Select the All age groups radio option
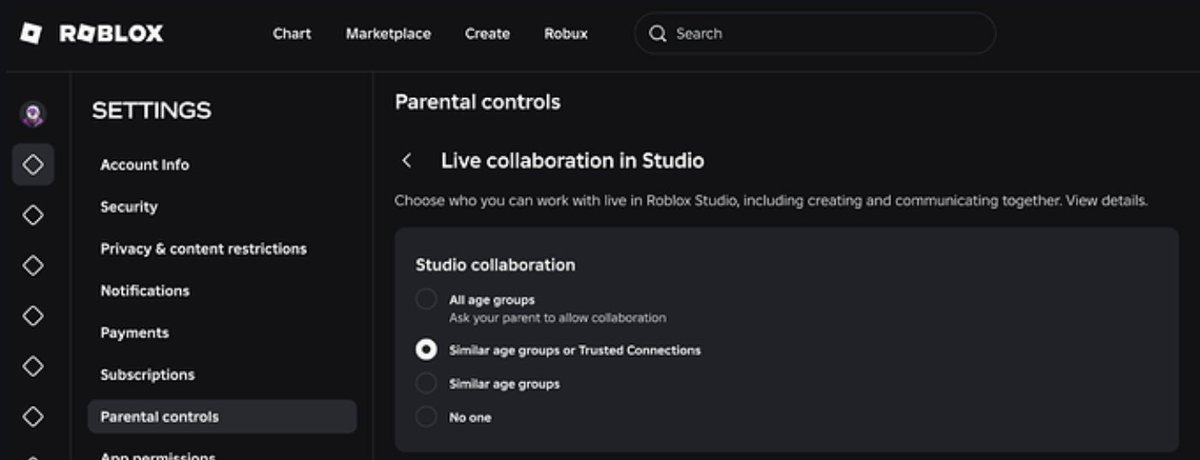This screenshot has width=1200, height=460. (x=426, y=299)
